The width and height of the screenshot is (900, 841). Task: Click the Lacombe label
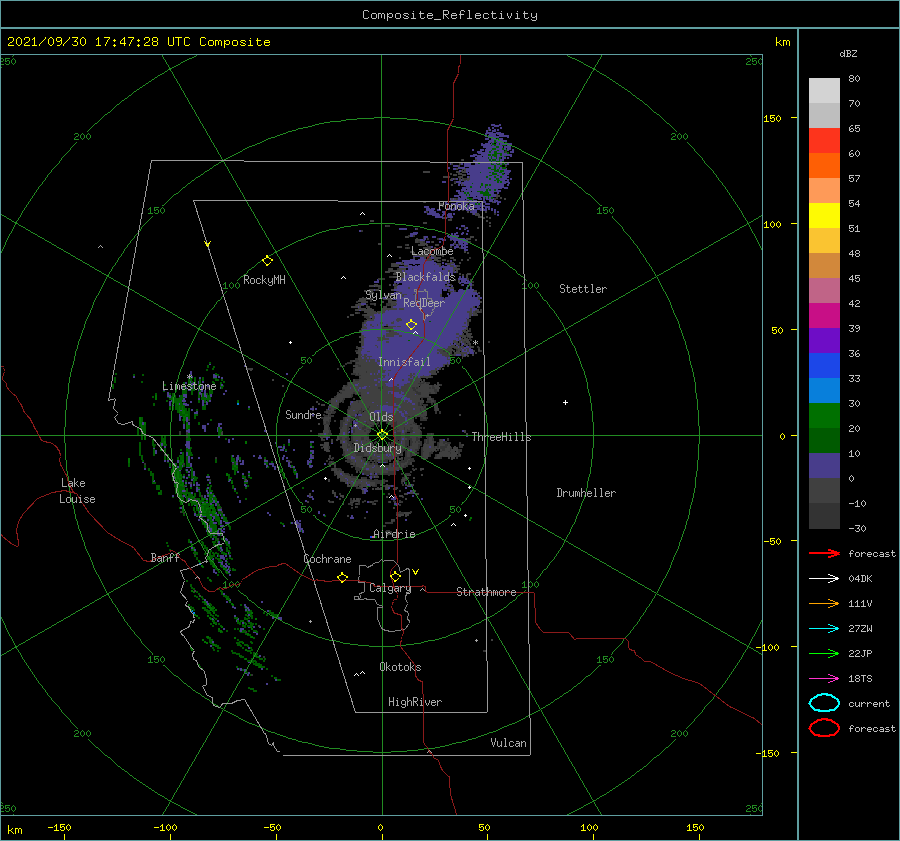[432, 251]
